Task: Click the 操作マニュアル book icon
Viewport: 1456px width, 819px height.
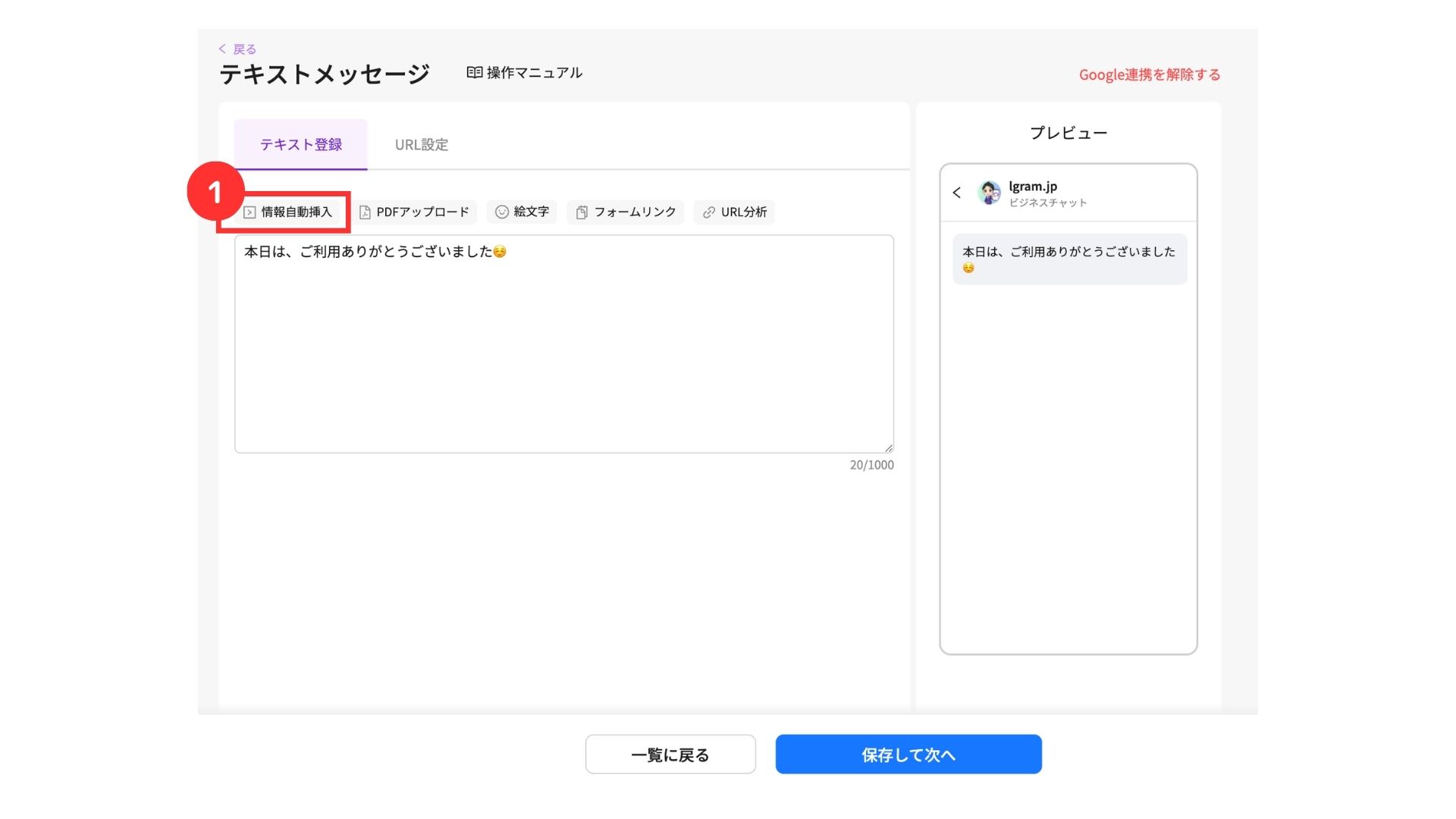Action: coord(474,73)
